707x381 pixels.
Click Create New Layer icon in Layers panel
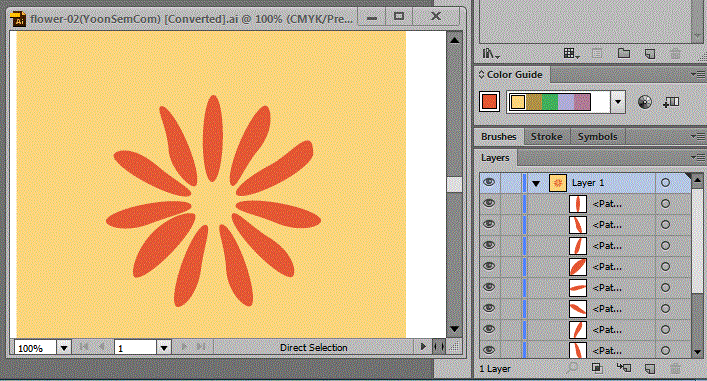(650, 368)
